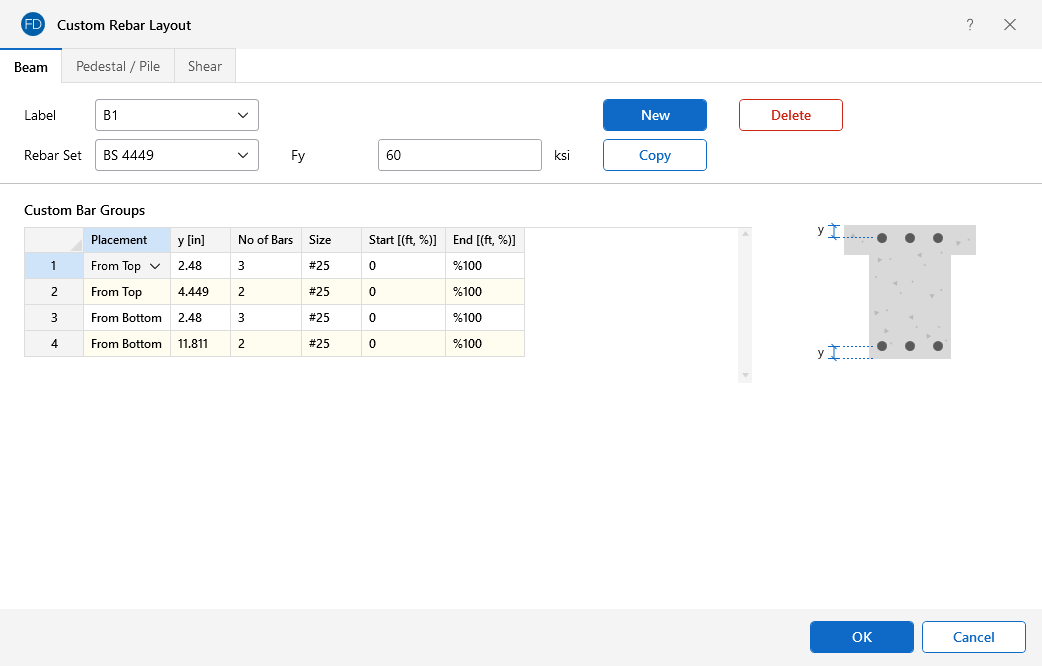Click the Fy input field
The width and height of the screenshot is (1042, 666).
pyautogui.click(x=460, y=155)
